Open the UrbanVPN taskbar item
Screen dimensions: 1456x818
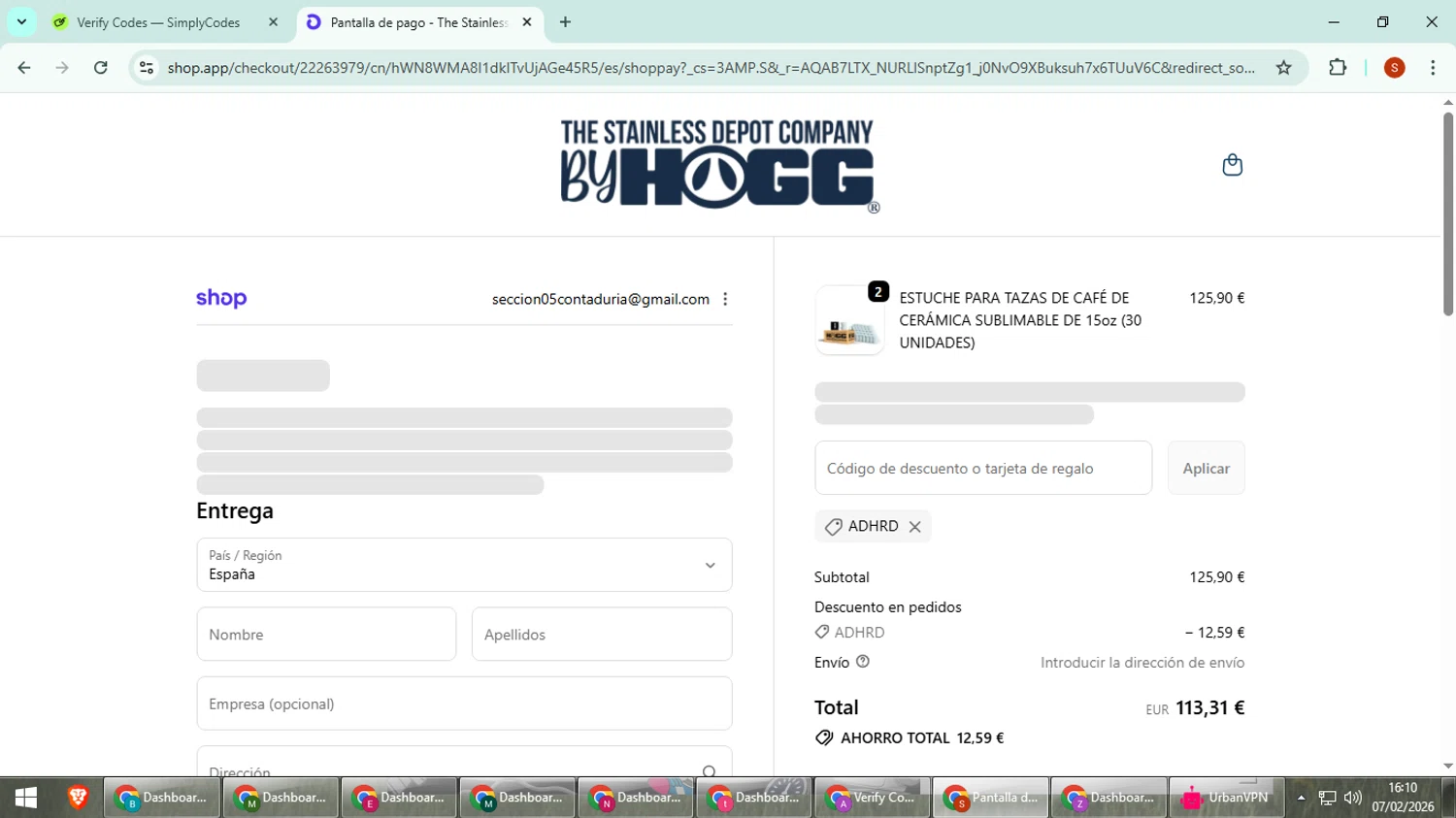pos(1226,798)
